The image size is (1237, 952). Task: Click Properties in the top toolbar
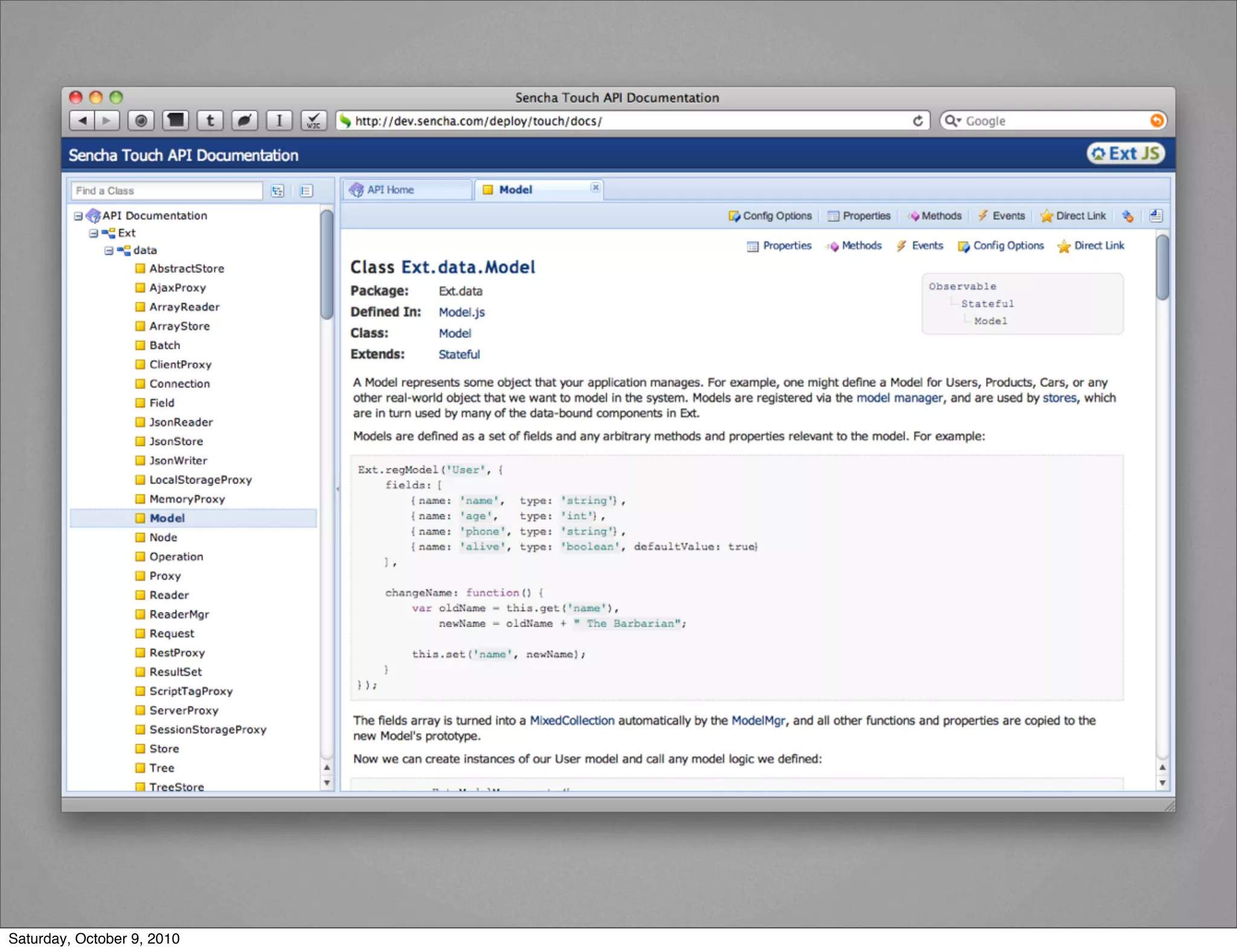pyautogui.click(x=859, y=216)
